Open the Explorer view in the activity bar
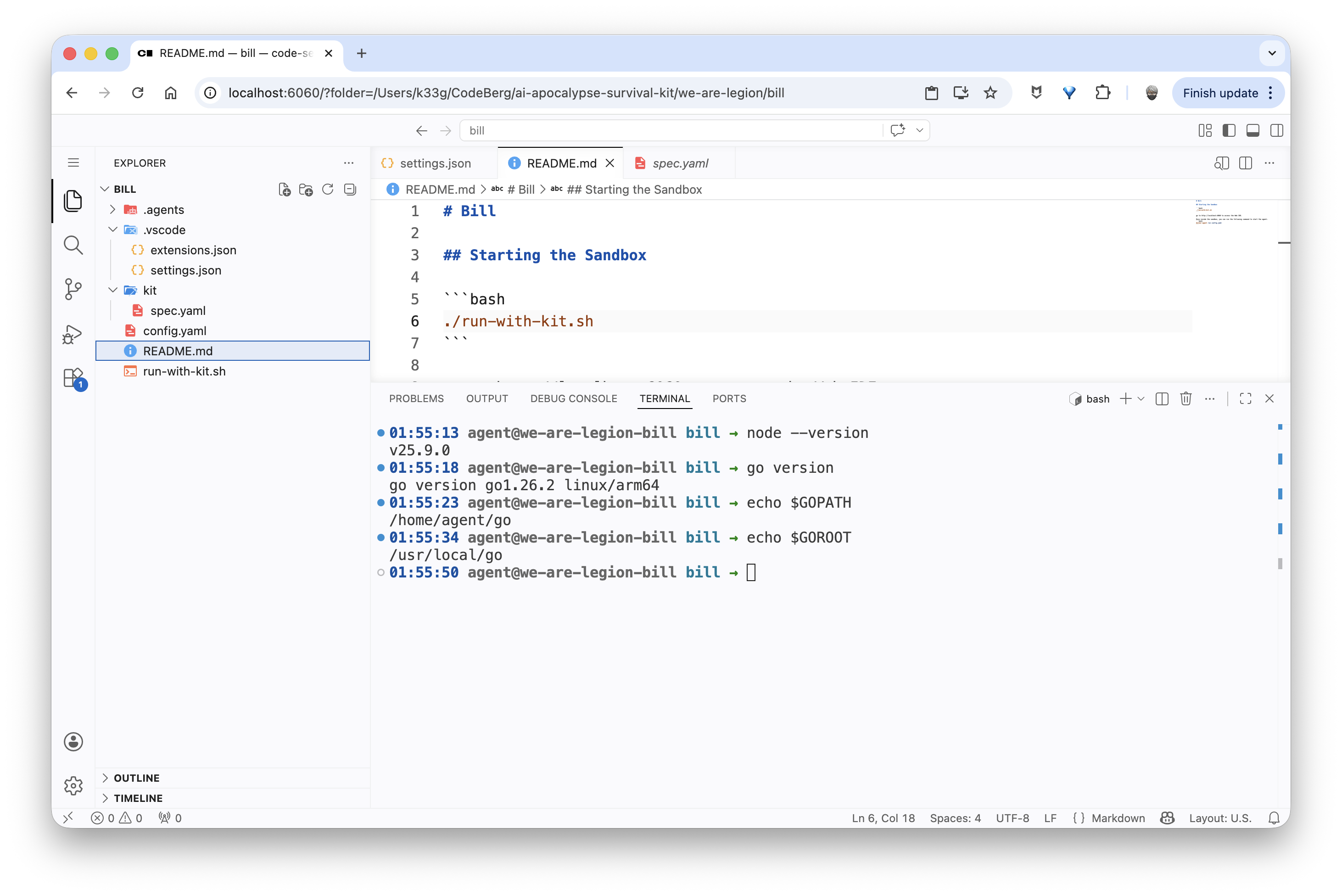The image size is (1342, 896). pos(73,201)
